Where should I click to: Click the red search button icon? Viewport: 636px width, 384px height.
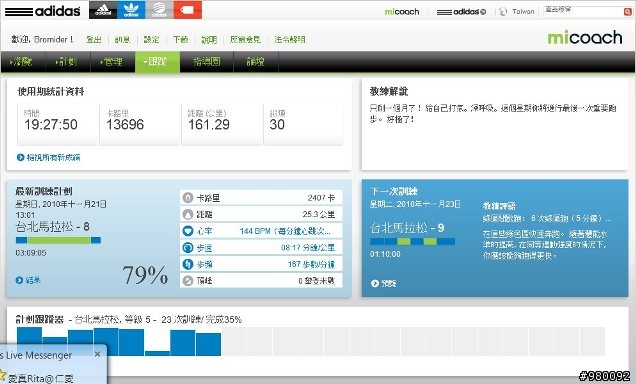[627, 12]
